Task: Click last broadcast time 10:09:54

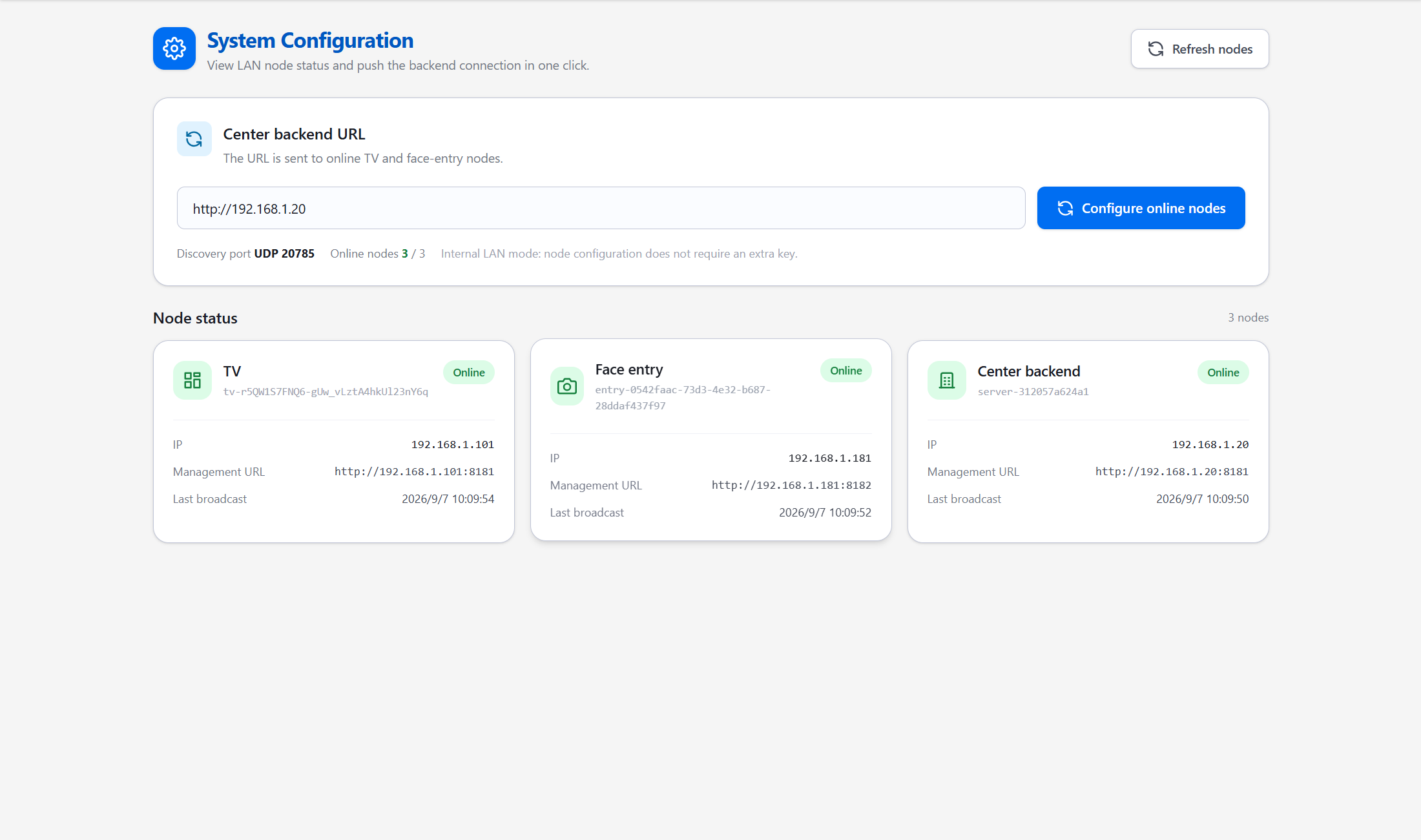Action: pos(448,499)
